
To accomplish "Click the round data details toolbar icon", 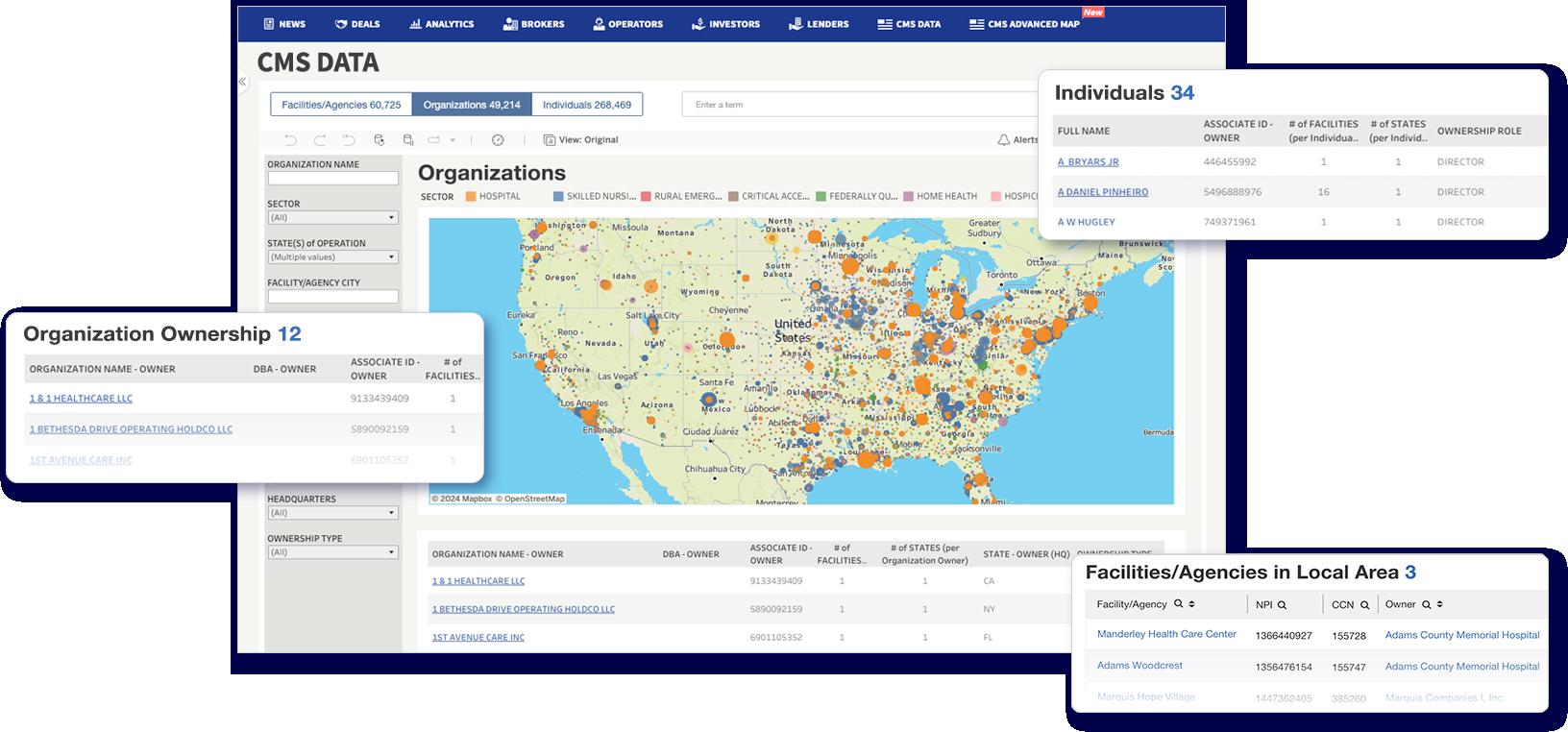I will pyautogui.click(x=498, y=140).
